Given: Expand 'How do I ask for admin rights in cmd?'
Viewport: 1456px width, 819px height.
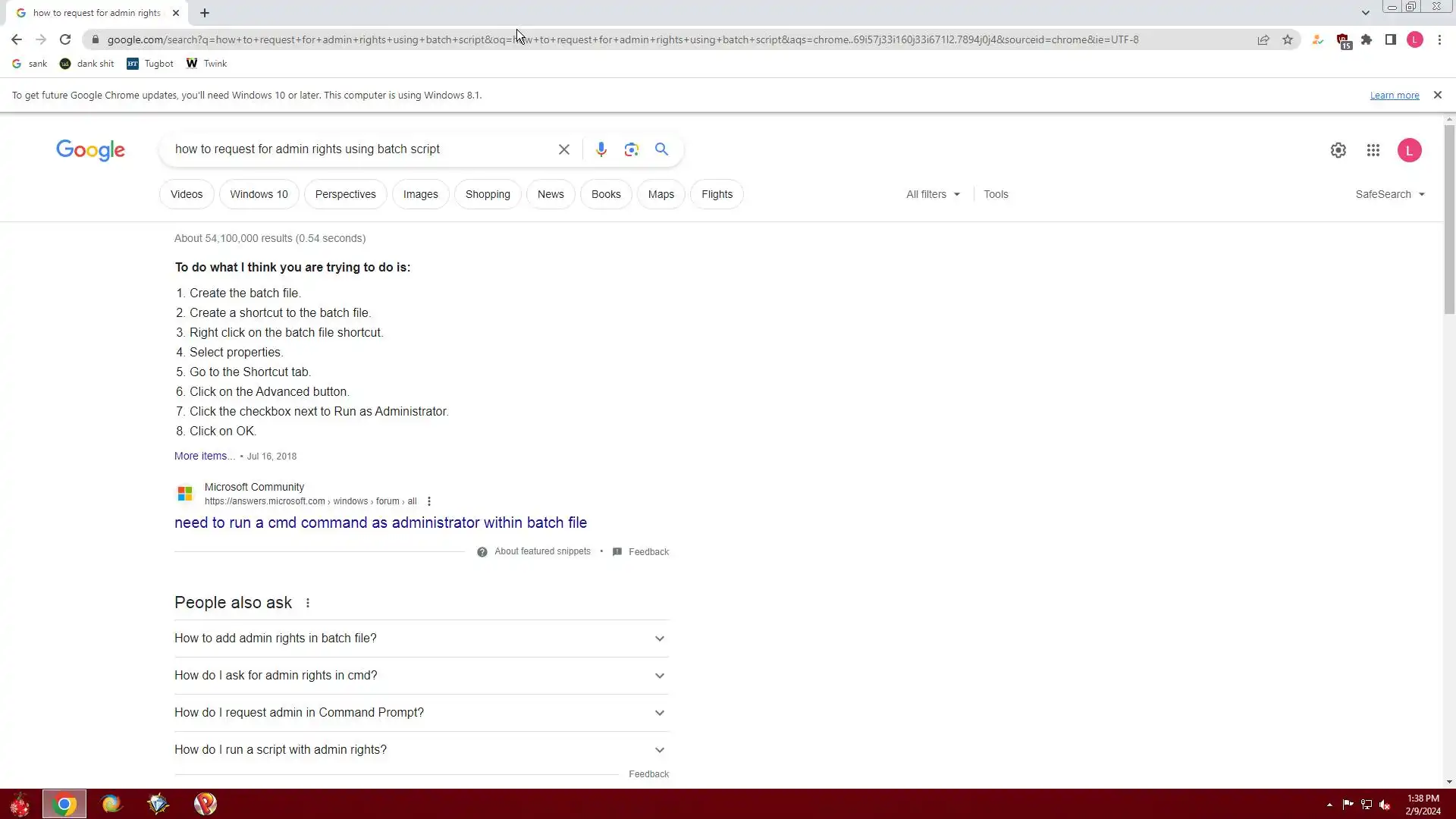Looking at the screenshot, I should tap(421, 676).
